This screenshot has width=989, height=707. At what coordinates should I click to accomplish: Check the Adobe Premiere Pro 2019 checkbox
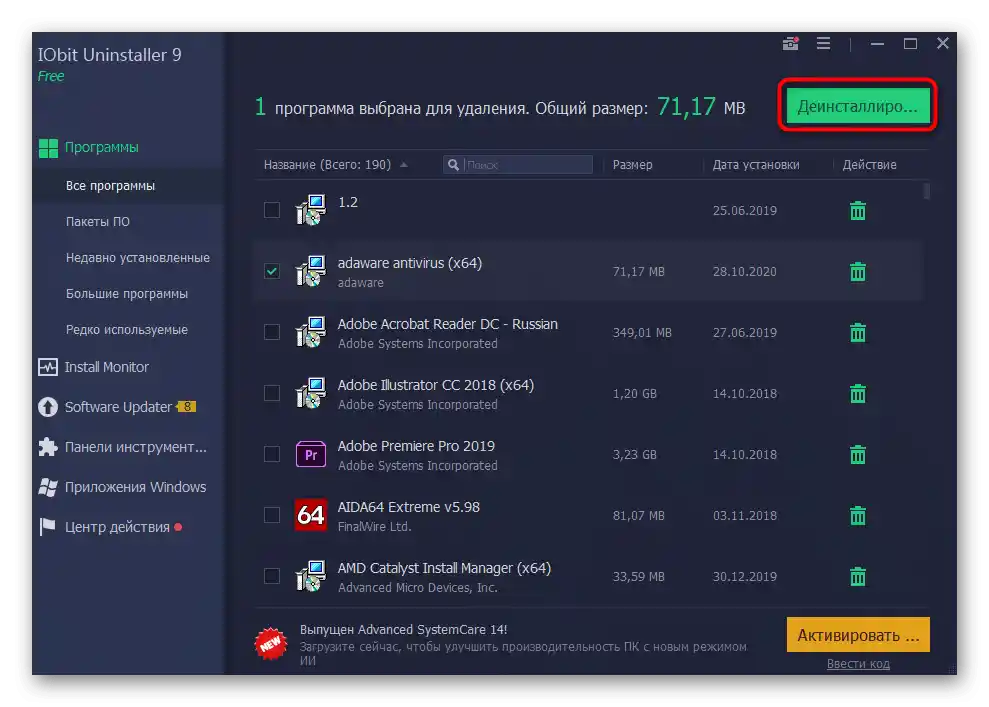point(272,454)
